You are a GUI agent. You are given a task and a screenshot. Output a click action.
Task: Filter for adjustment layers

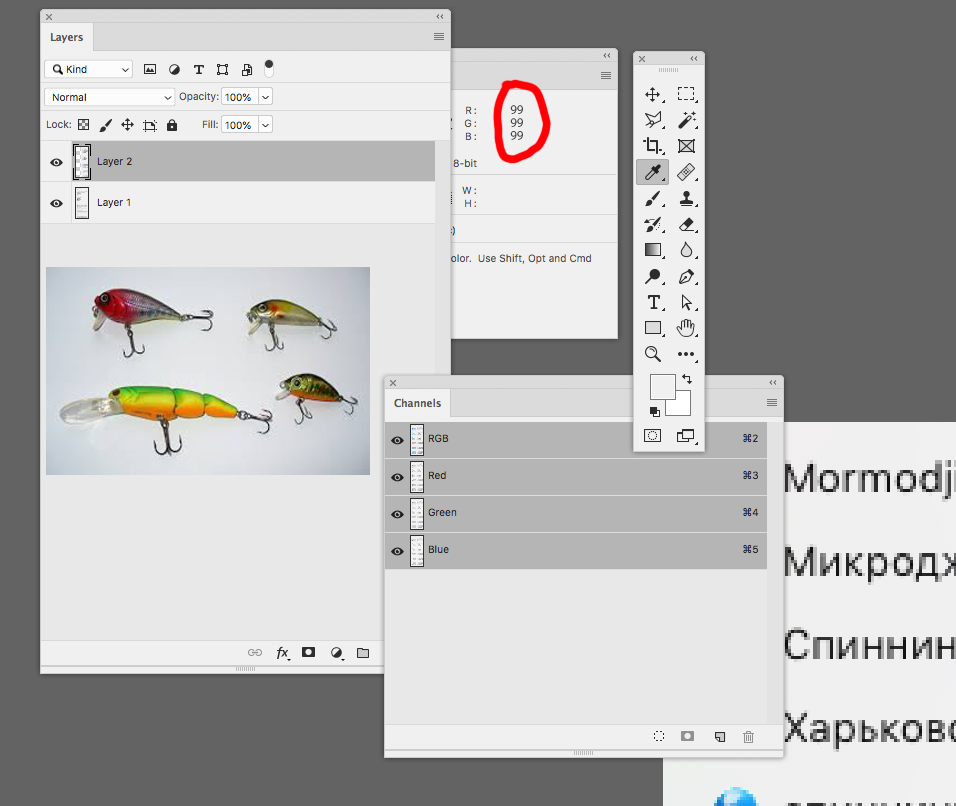[x=174, y=70]
